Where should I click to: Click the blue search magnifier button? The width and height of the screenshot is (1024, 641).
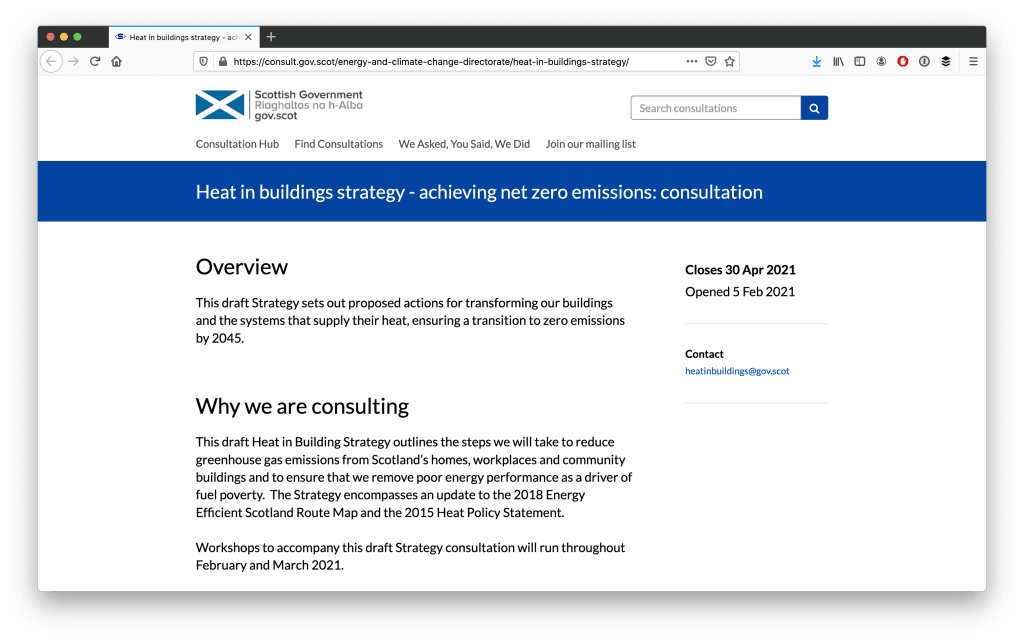click(x=814, y=108)
